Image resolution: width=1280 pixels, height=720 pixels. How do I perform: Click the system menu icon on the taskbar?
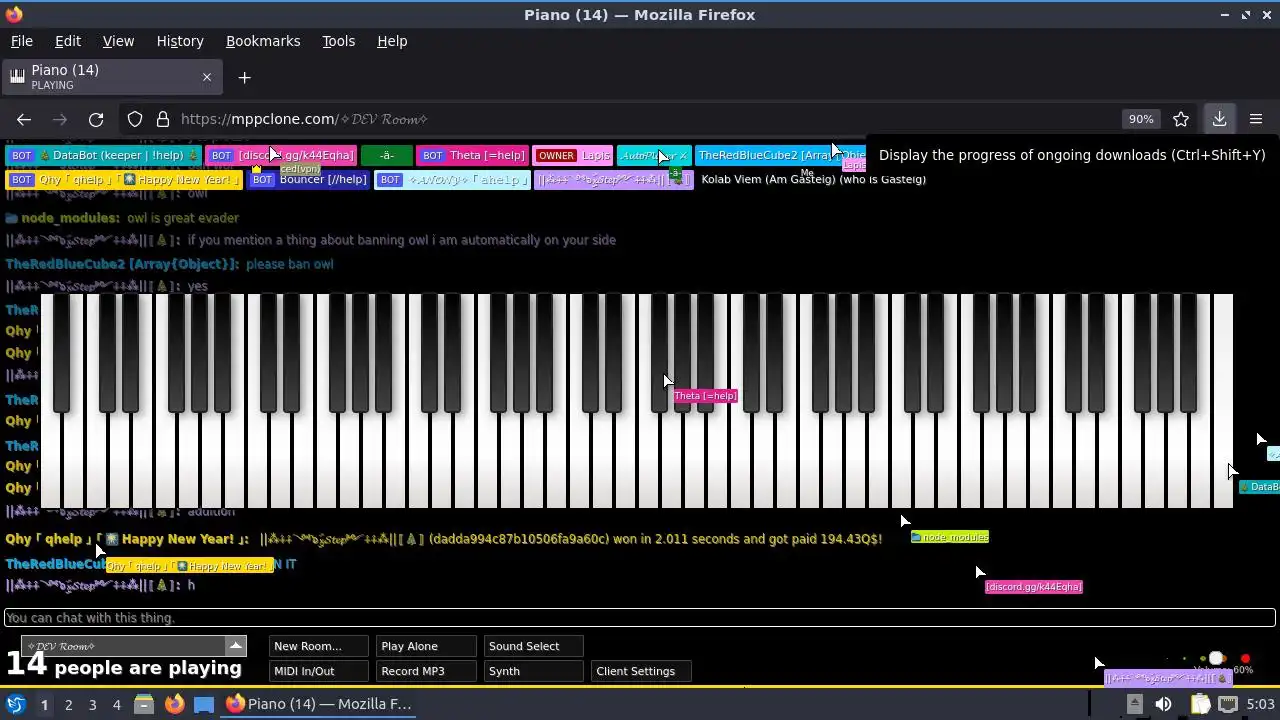[16, 704]
